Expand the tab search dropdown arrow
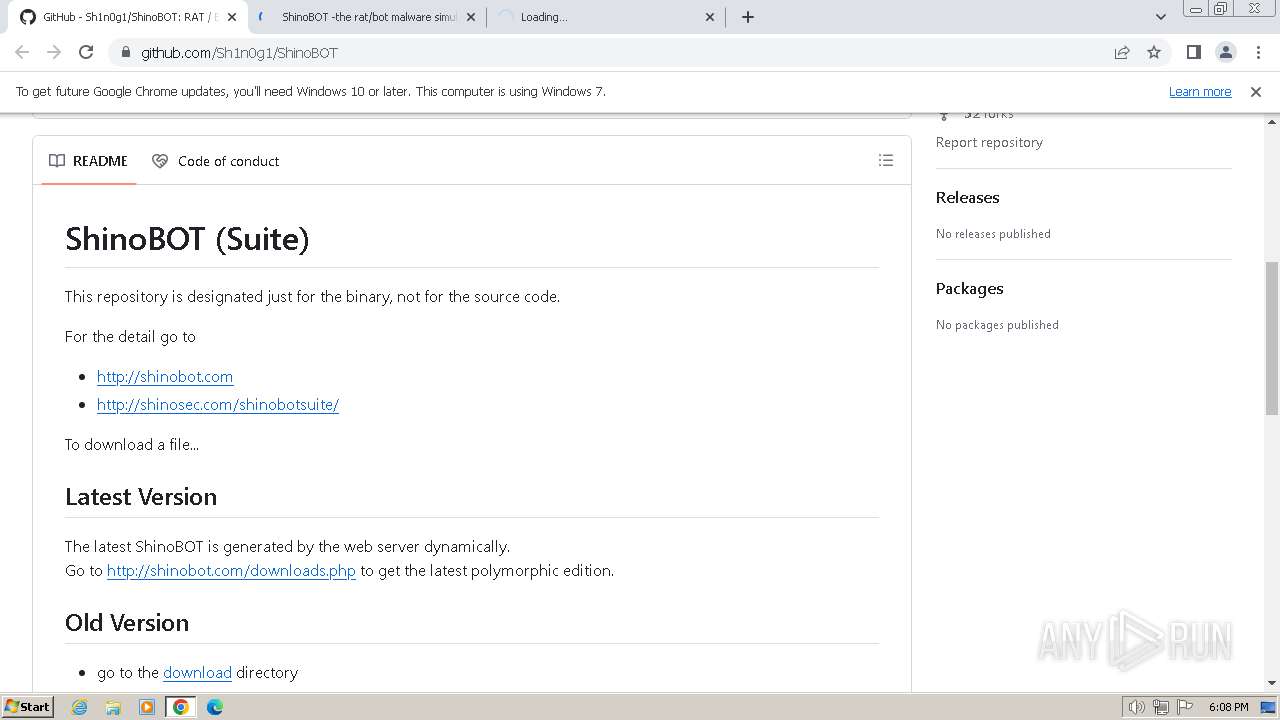Image resolution: width=1280 pixels, height=720 pixels. point(1160,17)
